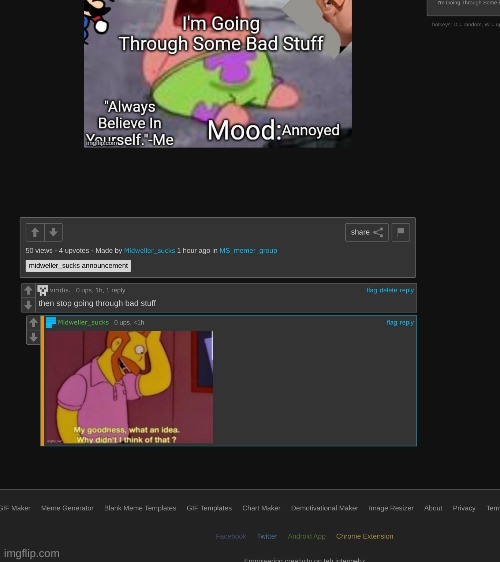The height and width of the screenshot is (562, 500).
Task: Upvote Midweller_sucks' Simpsons reply
Action: 33,323
